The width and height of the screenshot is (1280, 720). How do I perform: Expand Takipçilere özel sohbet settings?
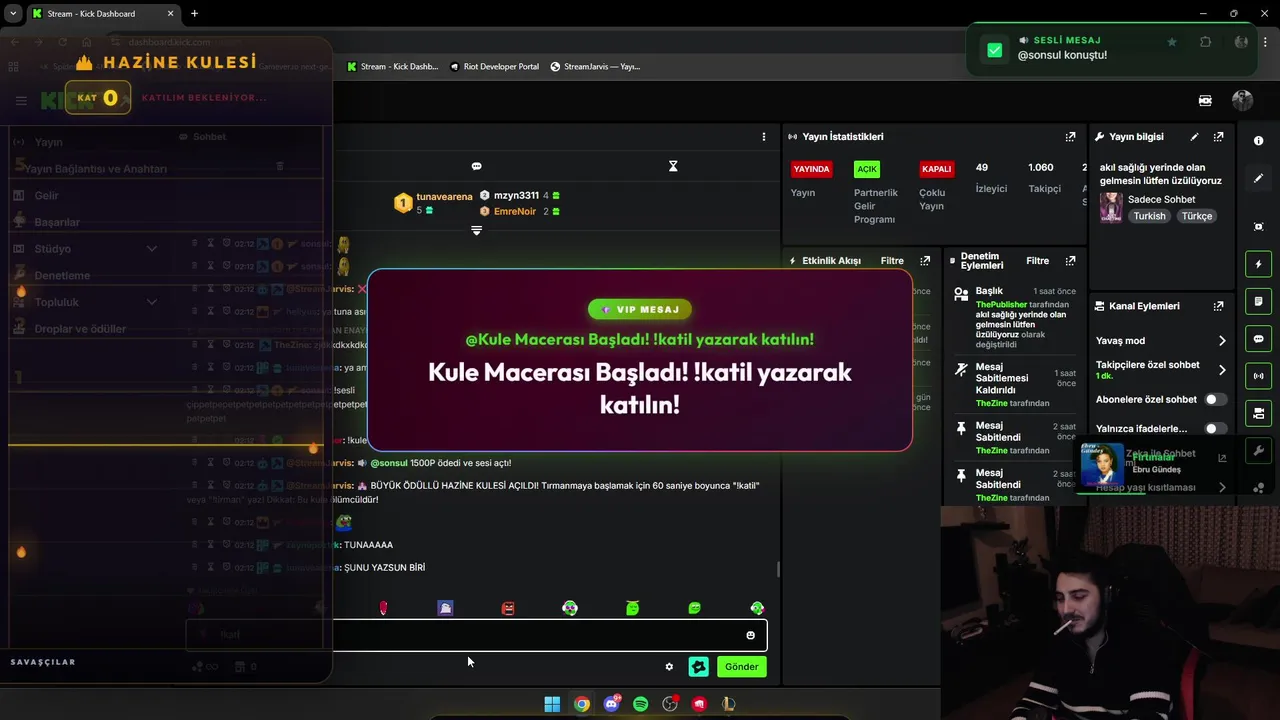1222,370
